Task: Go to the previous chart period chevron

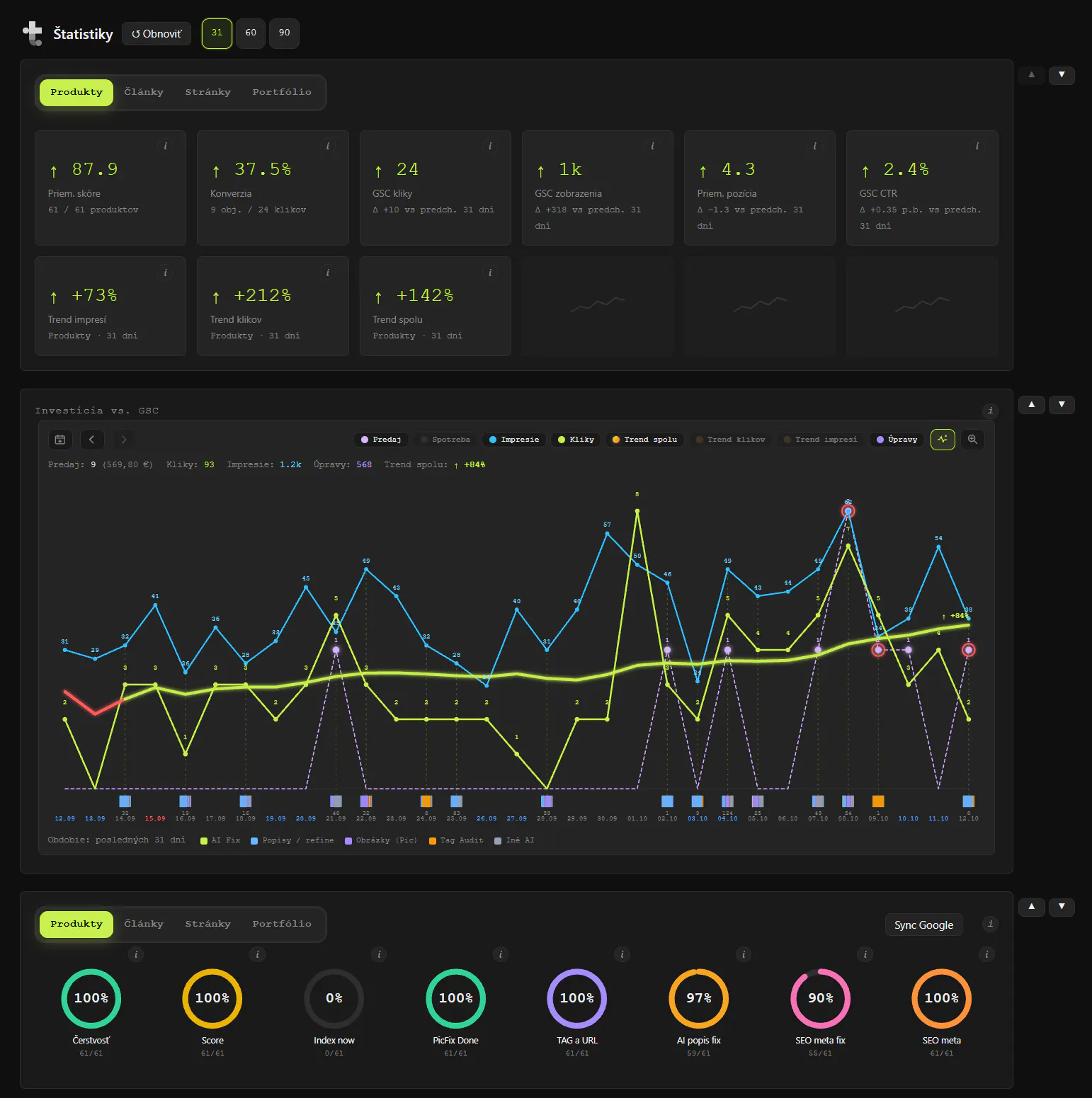Action: pos(92,440)
